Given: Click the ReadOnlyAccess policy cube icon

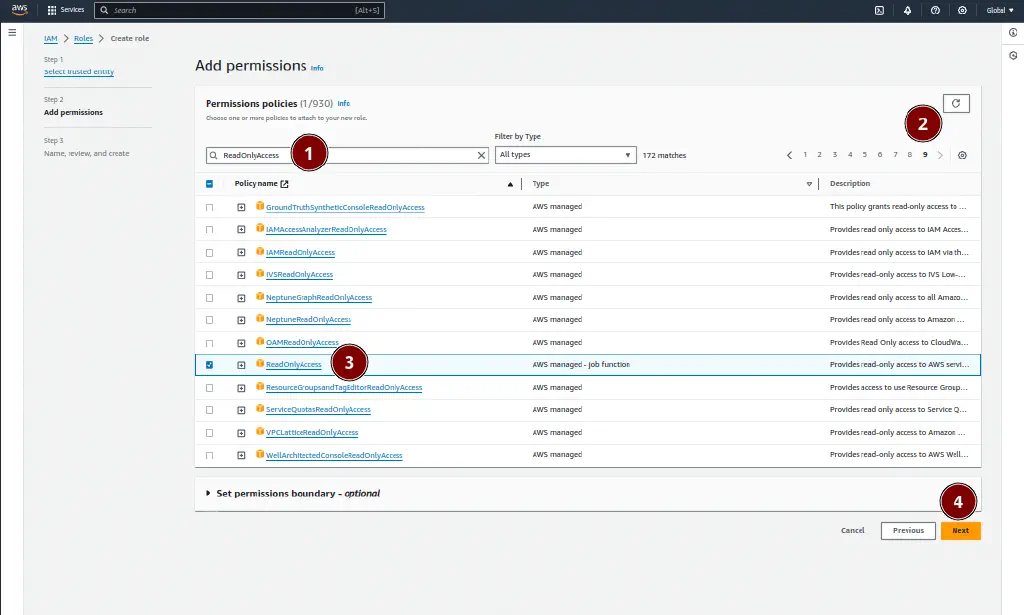Looking at the screenshot, I should pos(260,364).
